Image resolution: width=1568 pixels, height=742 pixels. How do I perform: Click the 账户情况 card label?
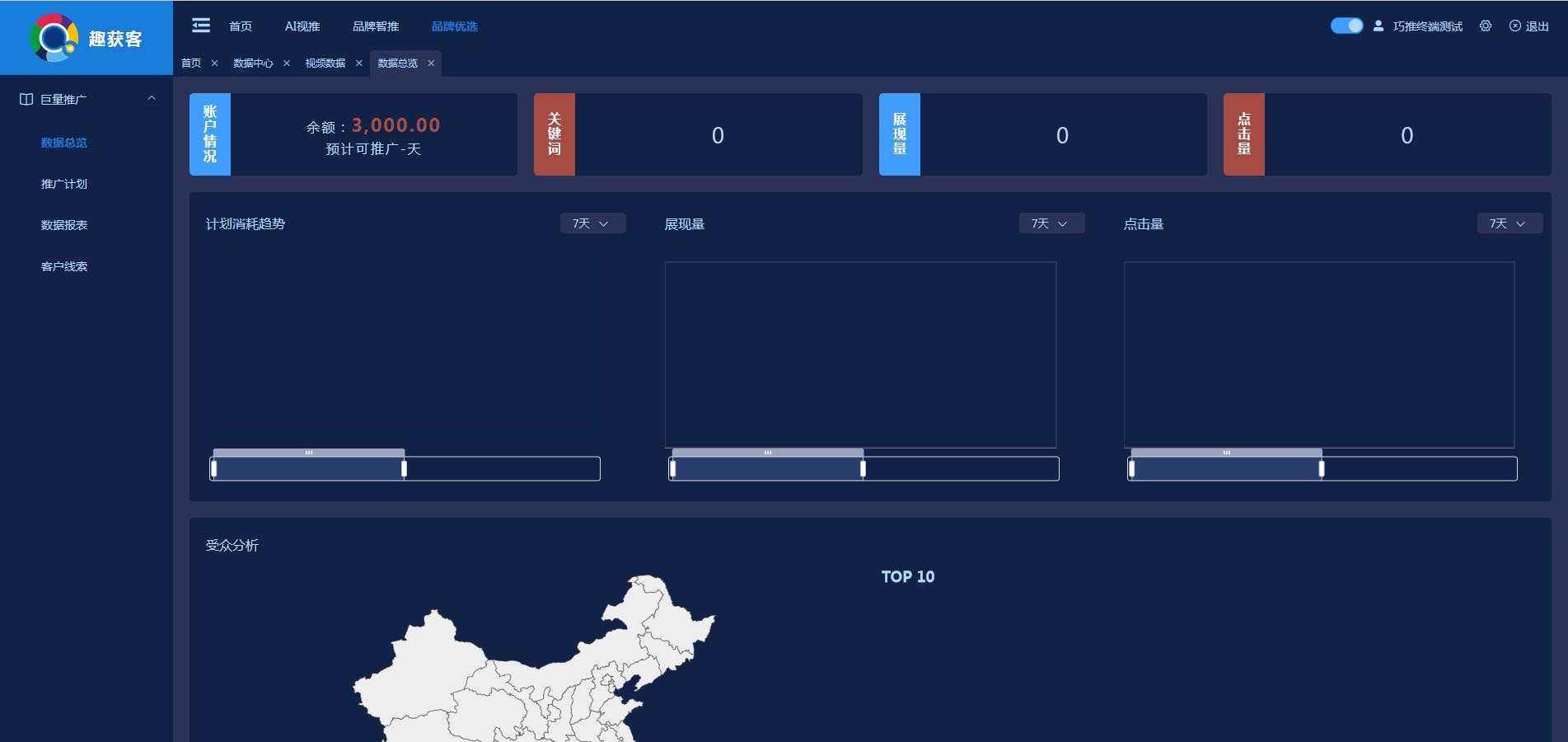tap(210, 134)
